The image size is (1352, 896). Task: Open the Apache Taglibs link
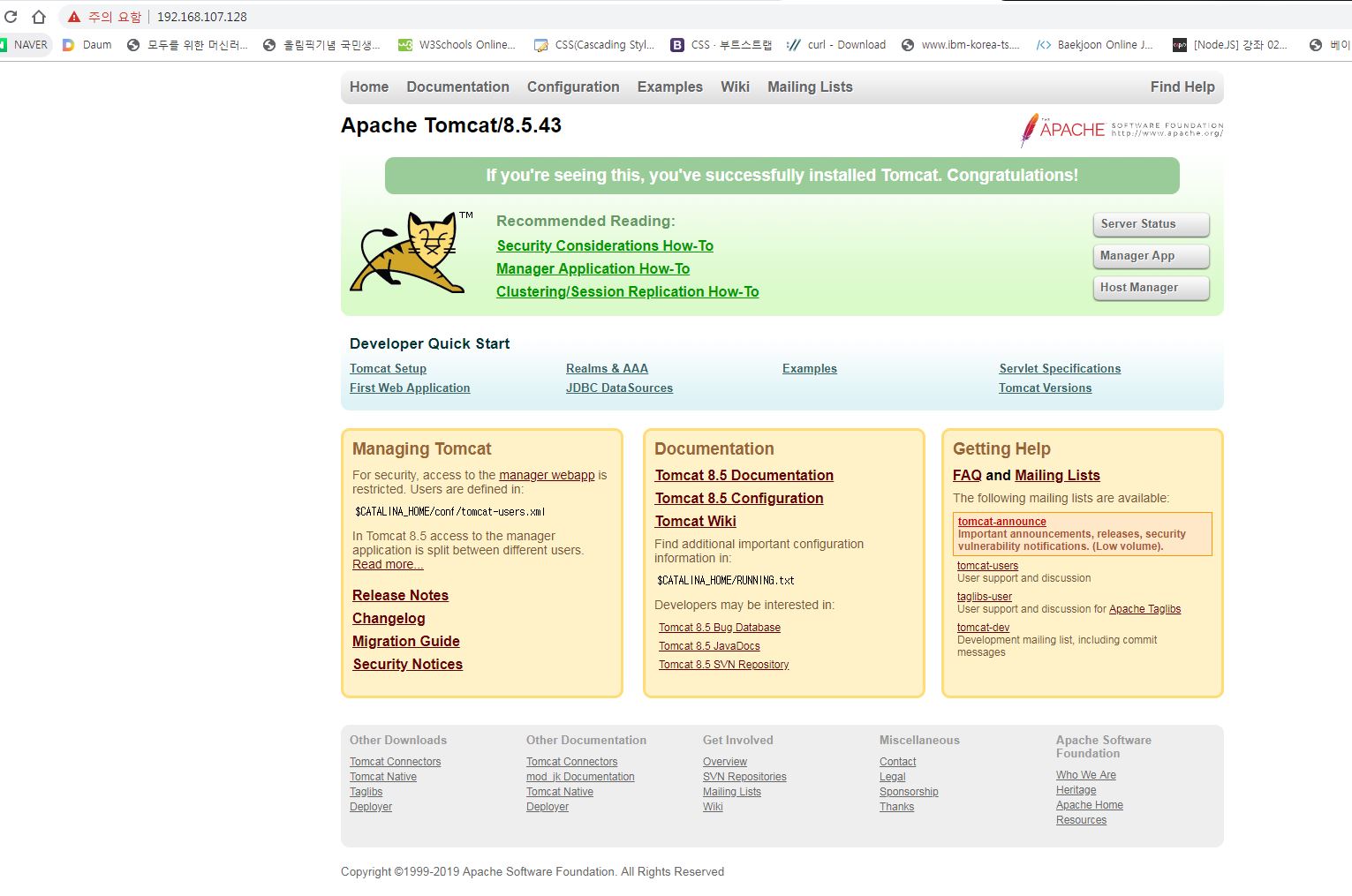click(x=1144, y=609)
